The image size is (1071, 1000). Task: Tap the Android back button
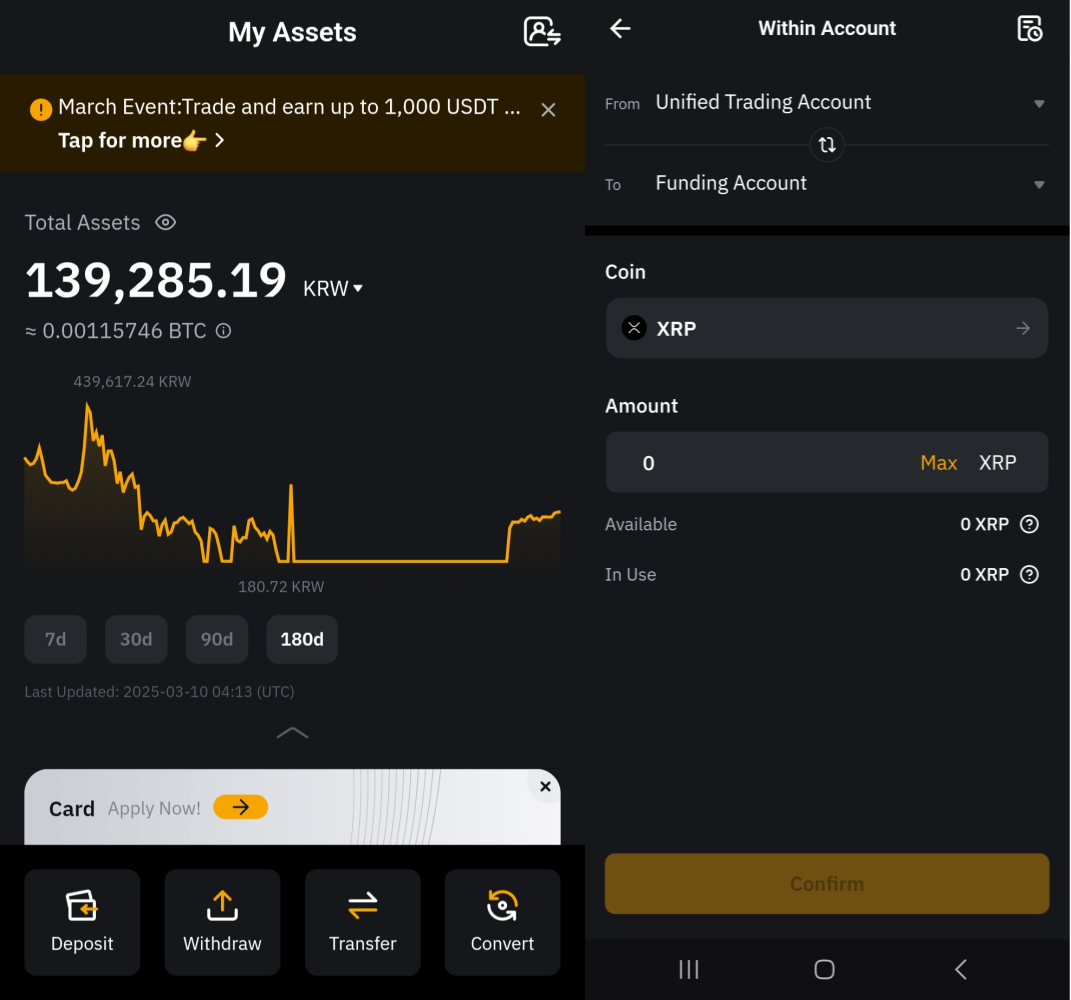coord(961,969)
